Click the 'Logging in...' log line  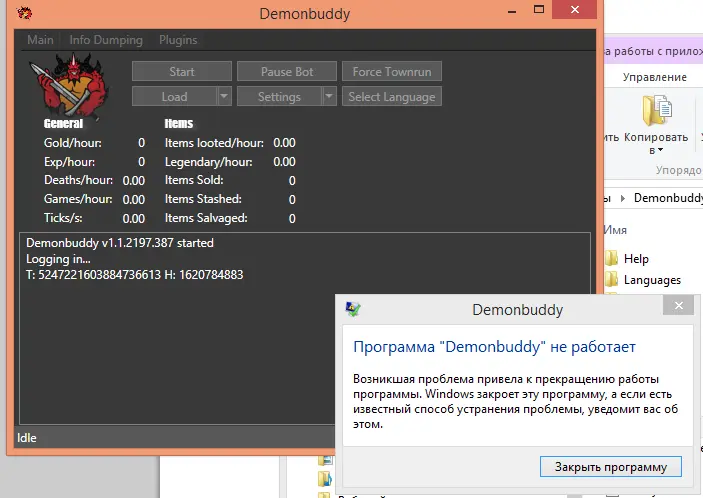[58, 259]
